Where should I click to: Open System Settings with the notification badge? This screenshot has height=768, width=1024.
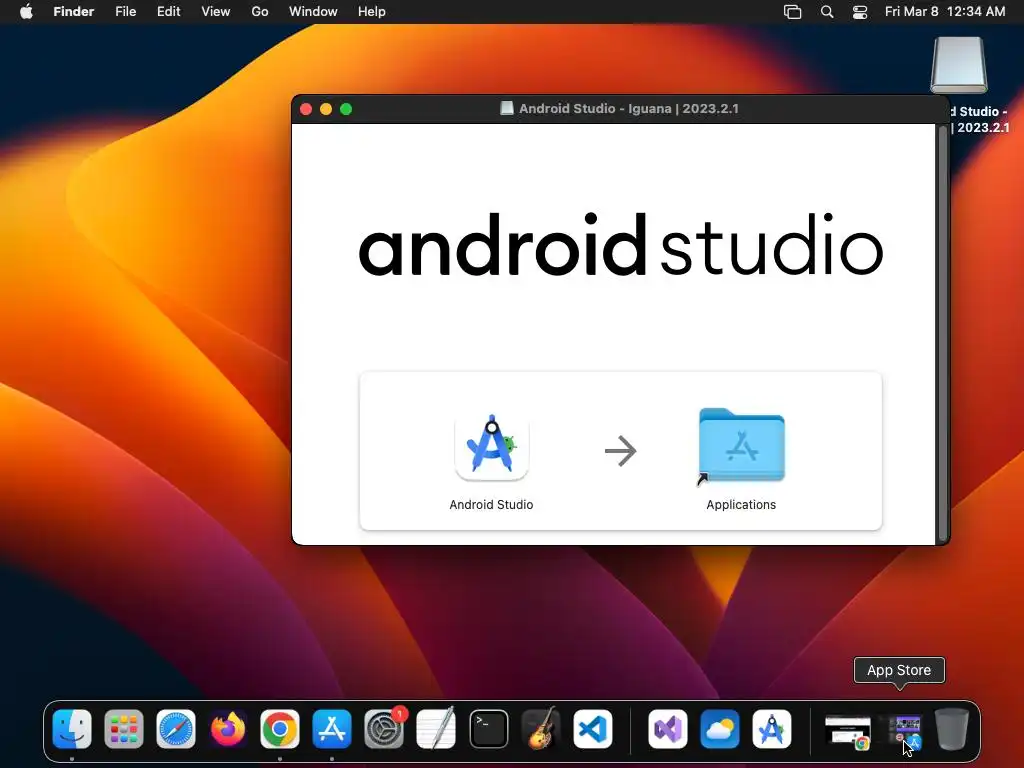[384, 728]
